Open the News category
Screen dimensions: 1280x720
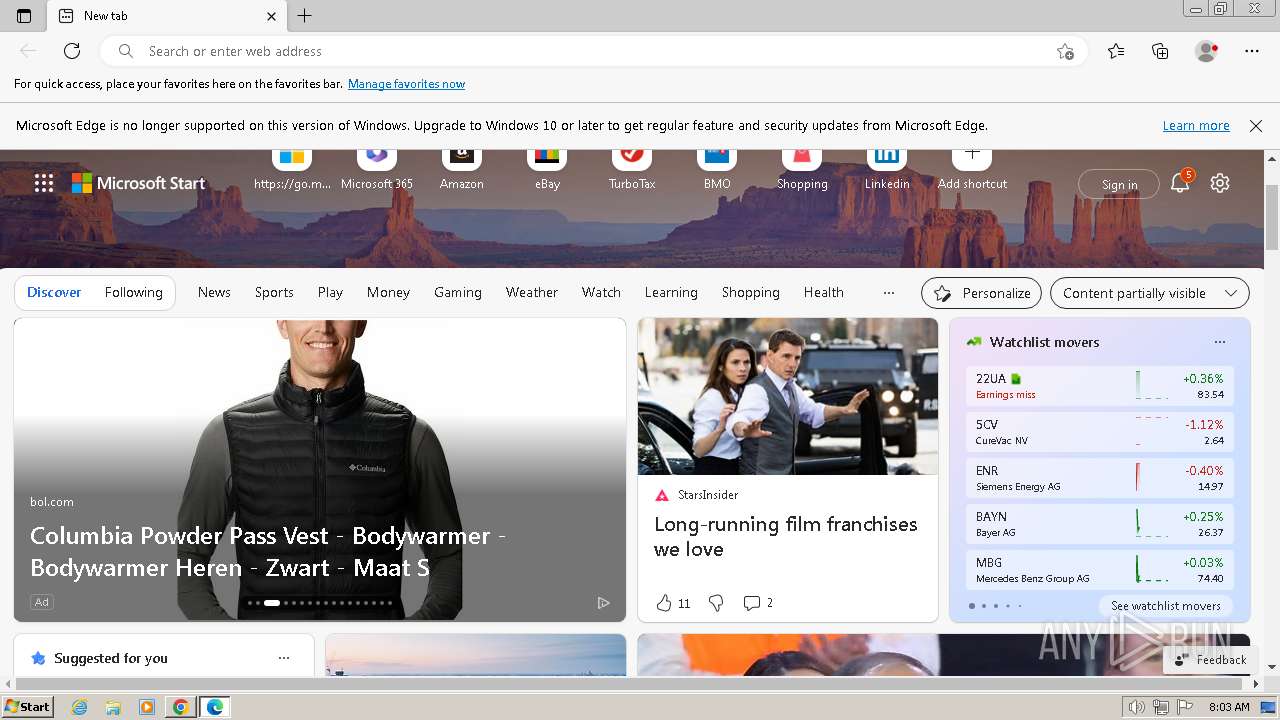[x=214, y=292]
